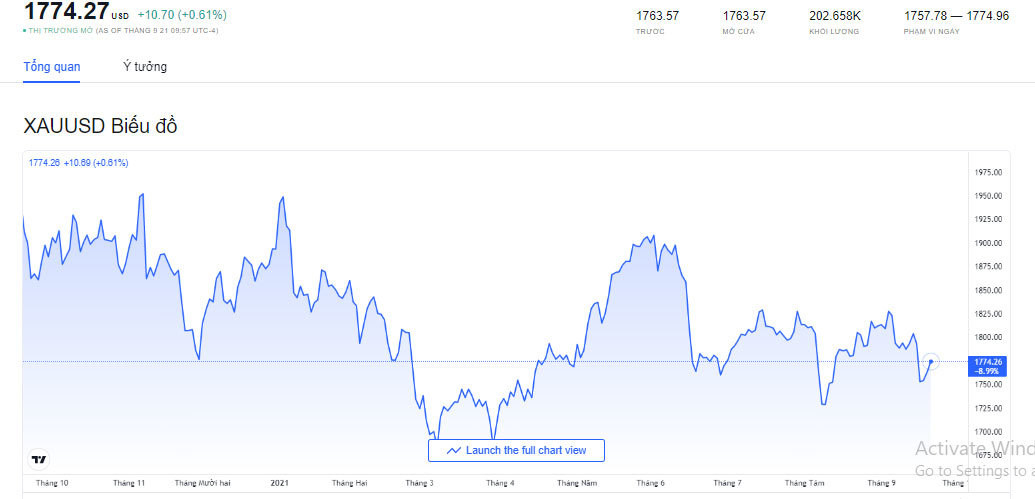The image size is (1035, 499).
Task: Click the XAUUSD Biểu đồ chart title
Action: pyautogui.click(x=100, y=126)
